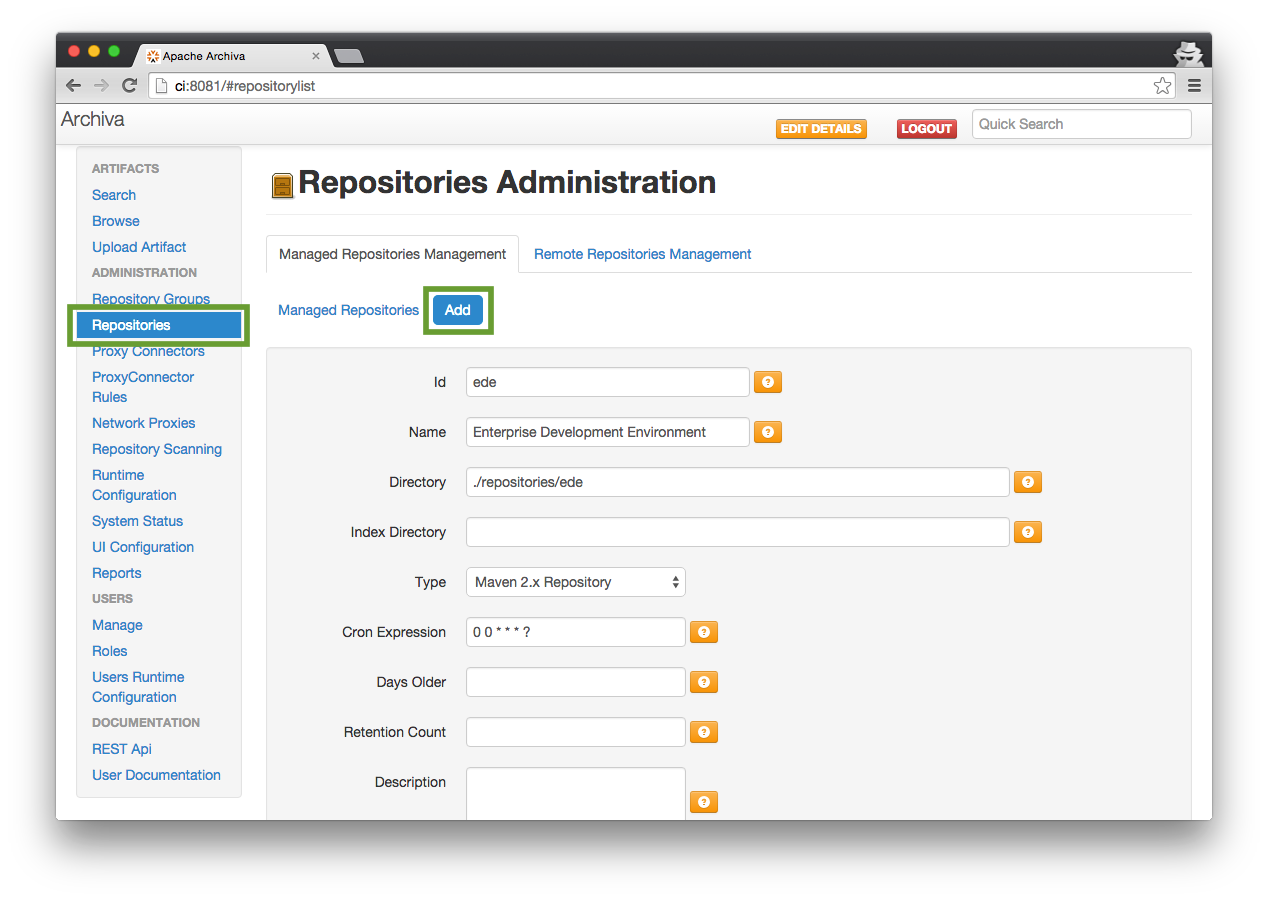Viewport: 1268px width, 900px height.
Task: Select Repositories in the sidebar
Action: [159, 325]
